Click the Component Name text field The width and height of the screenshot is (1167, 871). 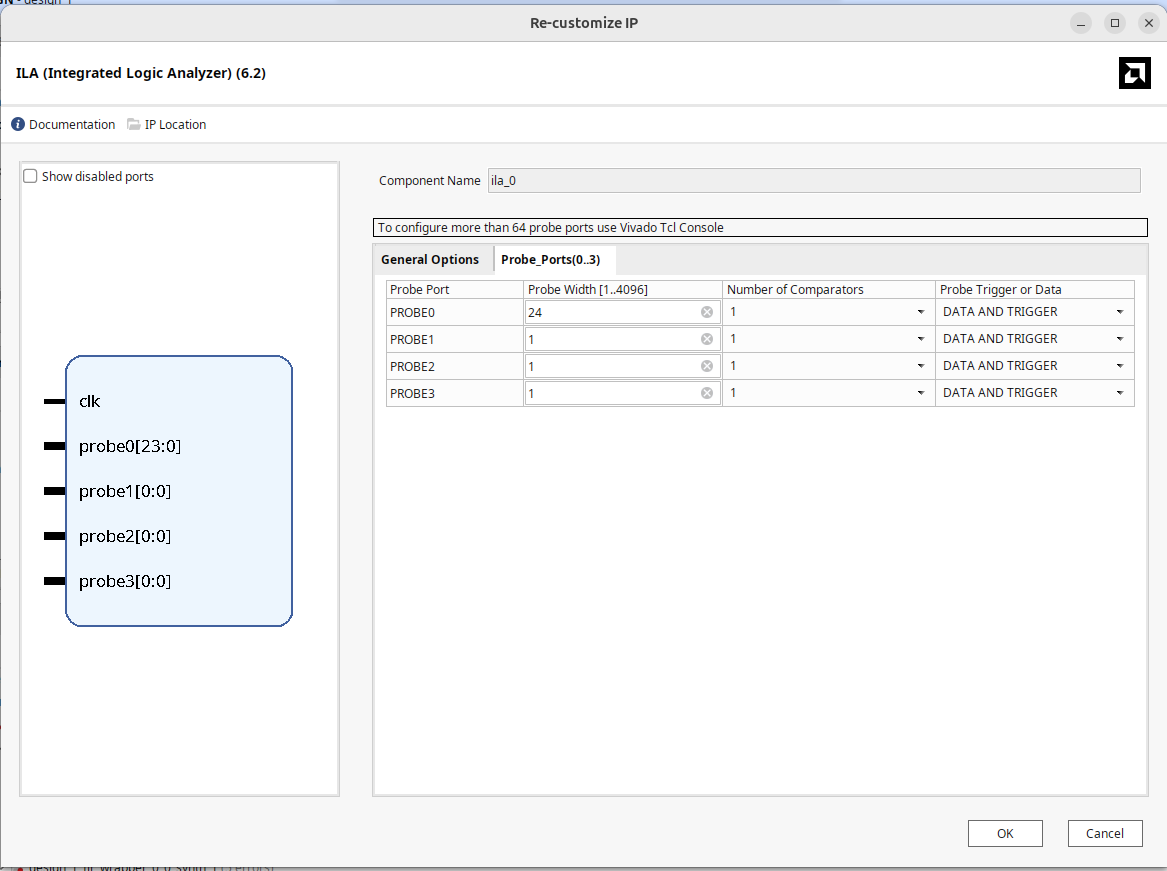coord(813,181)
